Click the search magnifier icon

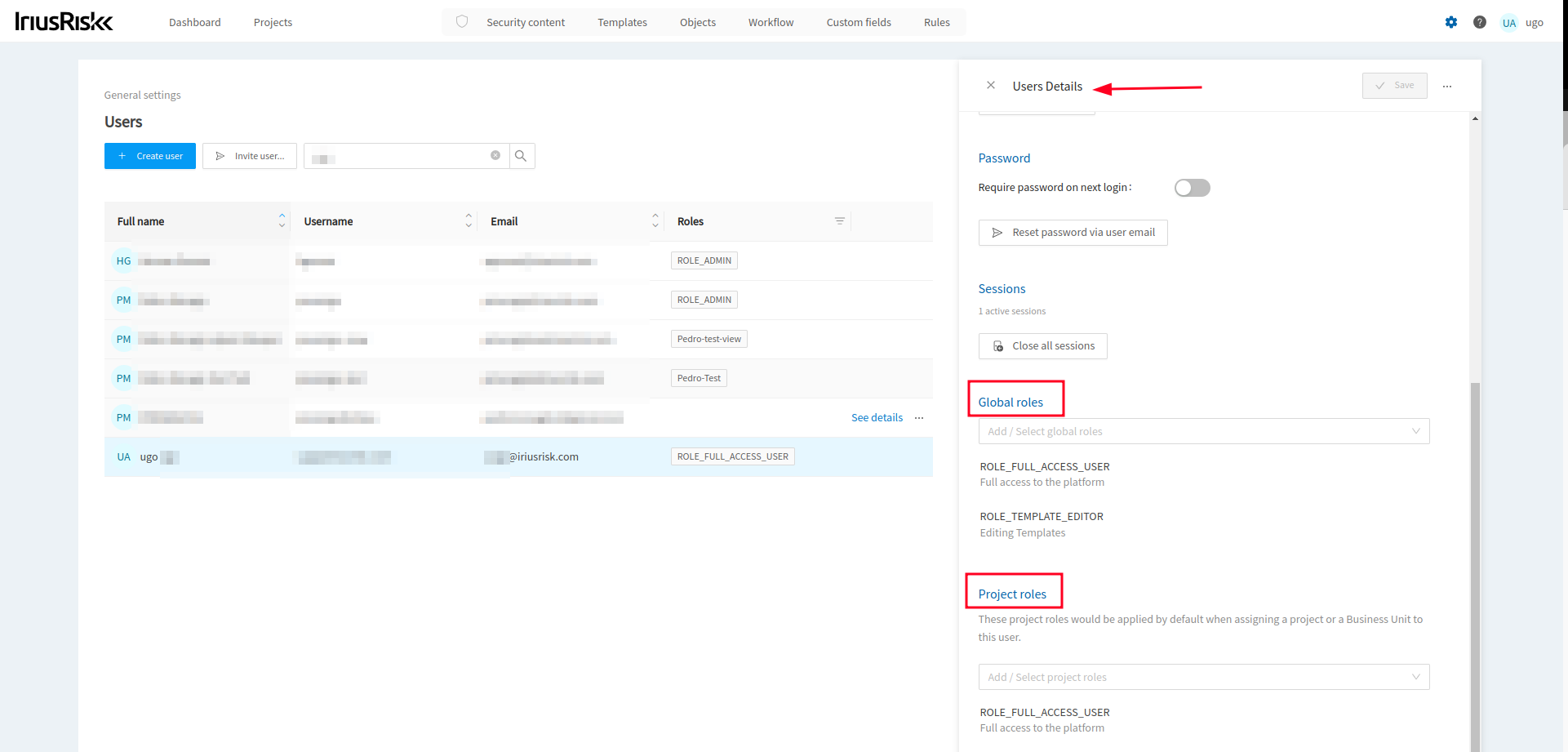pyautogui.click(x=521, y=156)
